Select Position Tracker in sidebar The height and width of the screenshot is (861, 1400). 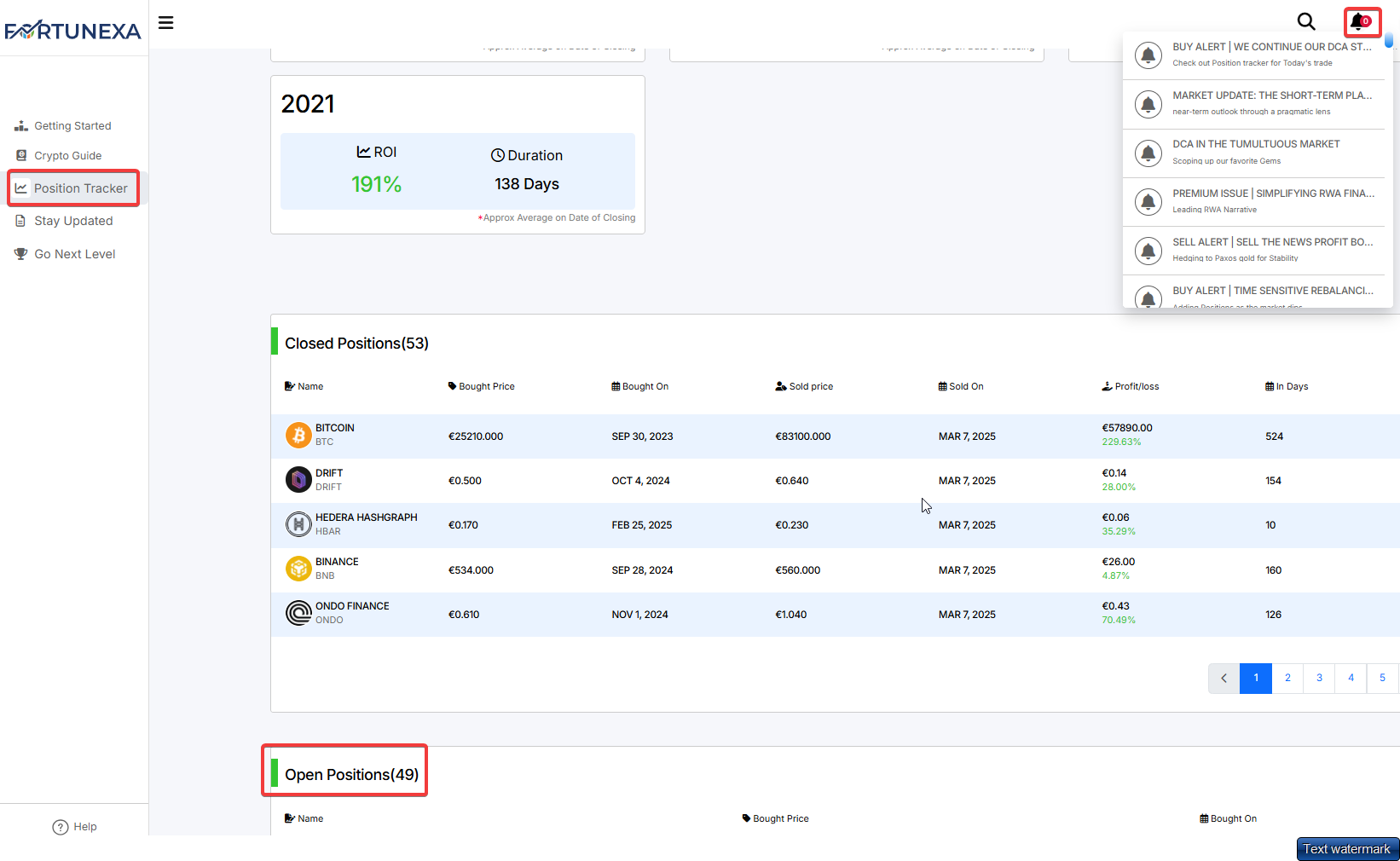tap(73, 188)
